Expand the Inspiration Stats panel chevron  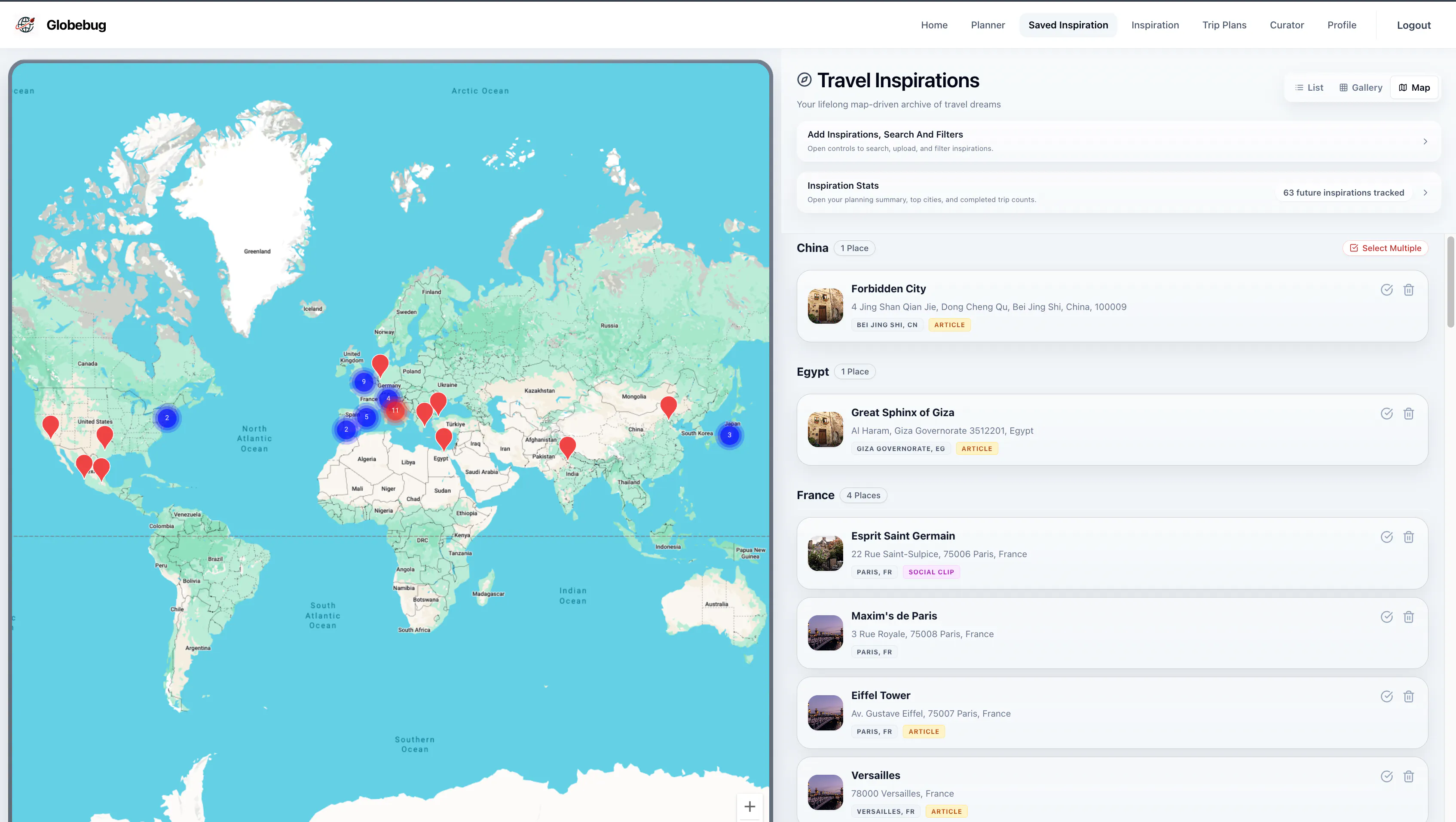click(1425, 193)
